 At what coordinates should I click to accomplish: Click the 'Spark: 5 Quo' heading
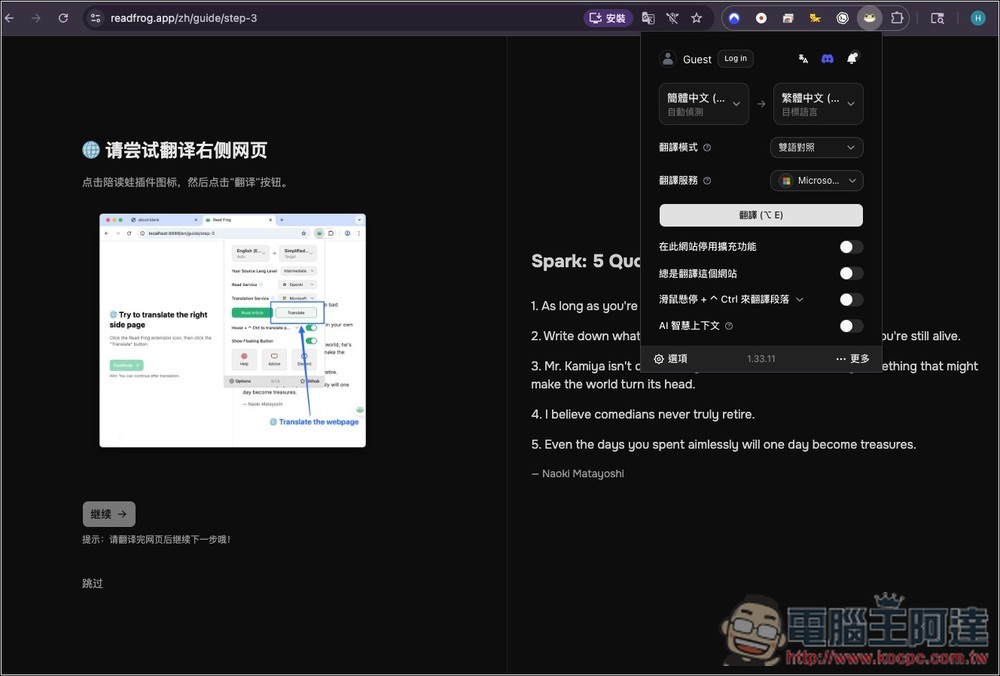(x=586, y=261)
